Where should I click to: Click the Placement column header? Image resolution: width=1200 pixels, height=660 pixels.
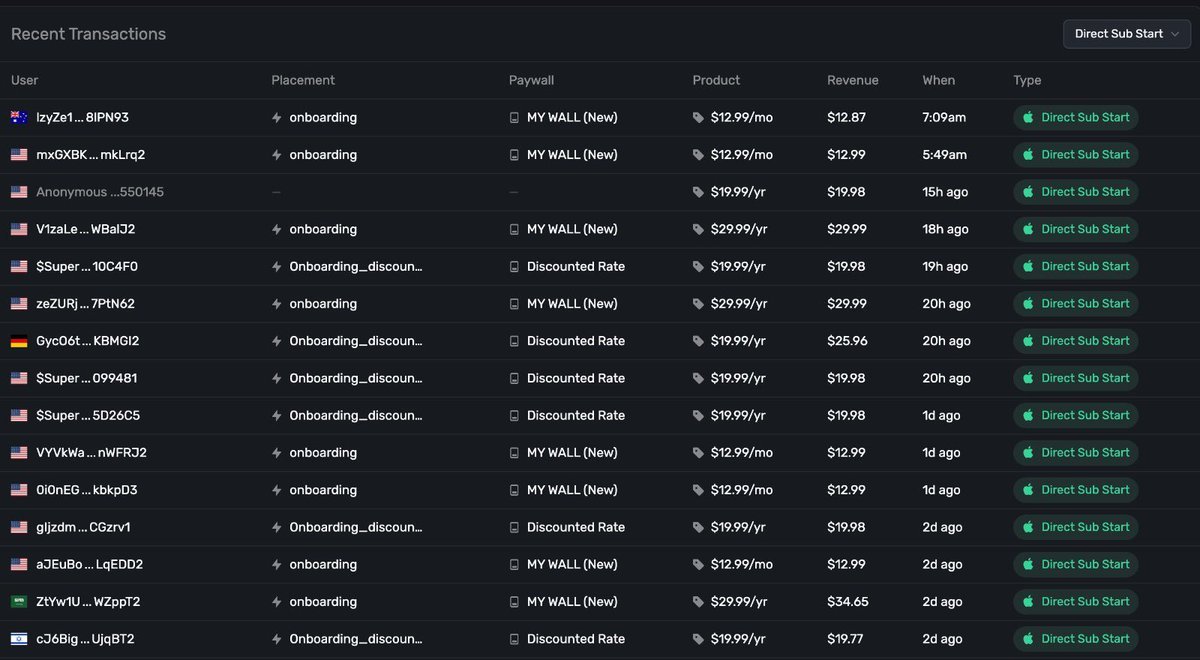303,80
